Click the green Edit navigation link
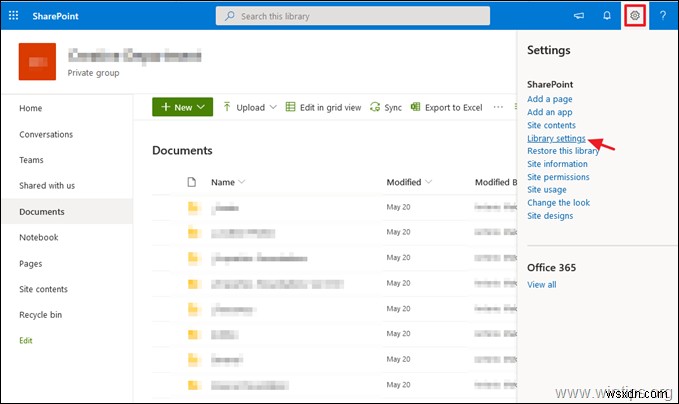The height and width of the screenshot is (404, 679). (x=26, y=340)
